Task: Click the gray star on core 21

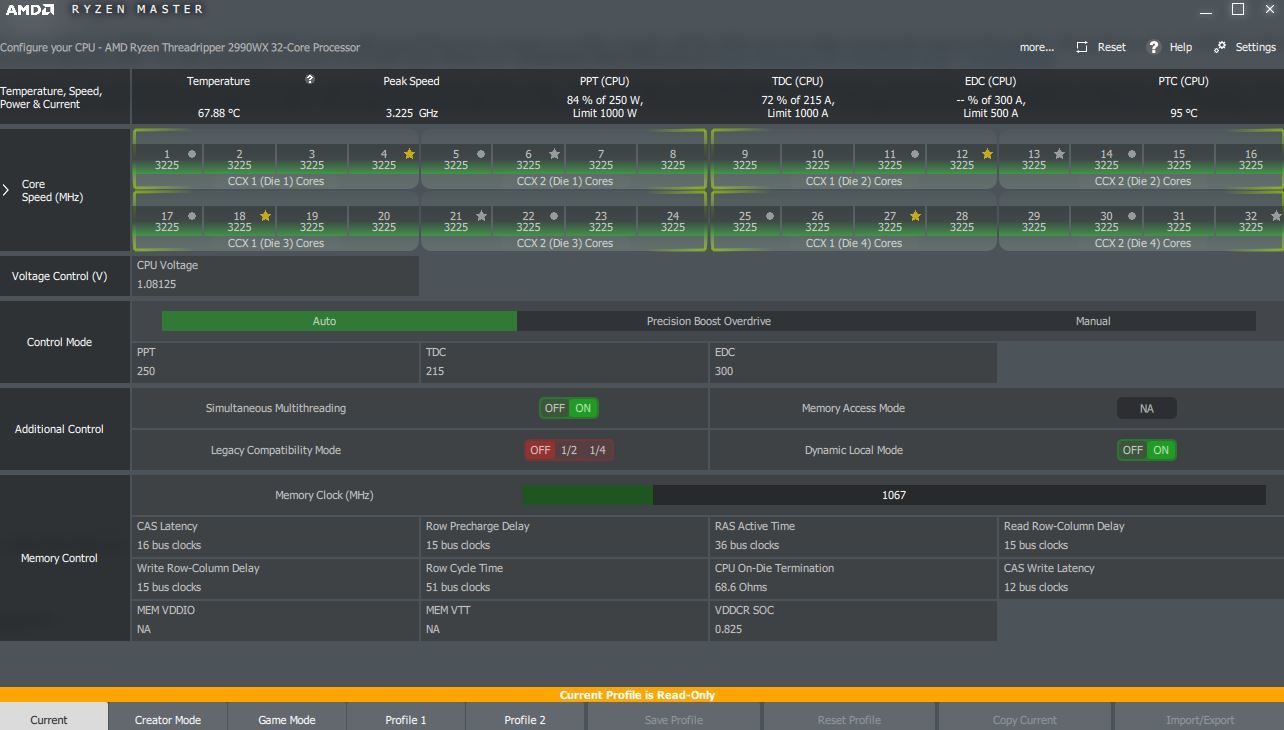Action: pos(481,216)
